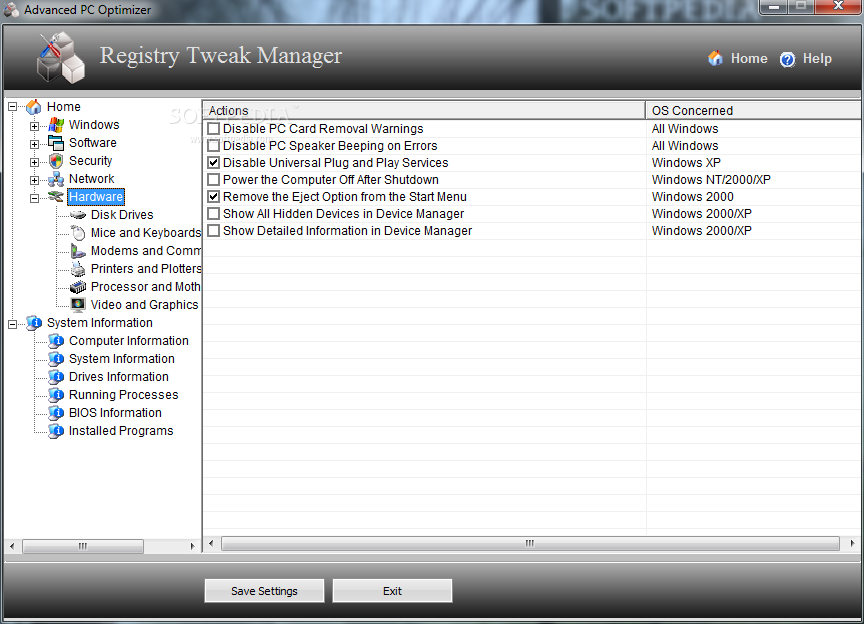Click actions list scroll left arrow
This screenshot has height=624, width=864.
[211, 544]
